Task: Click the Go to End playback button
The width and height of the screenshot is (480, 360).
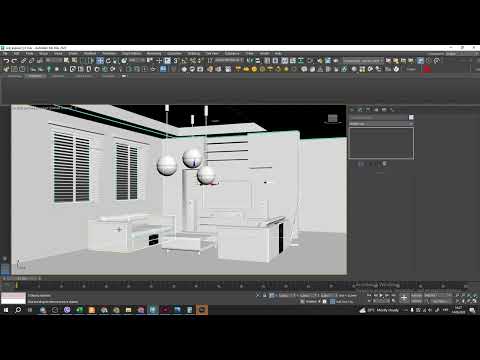Action: [393, 295]
